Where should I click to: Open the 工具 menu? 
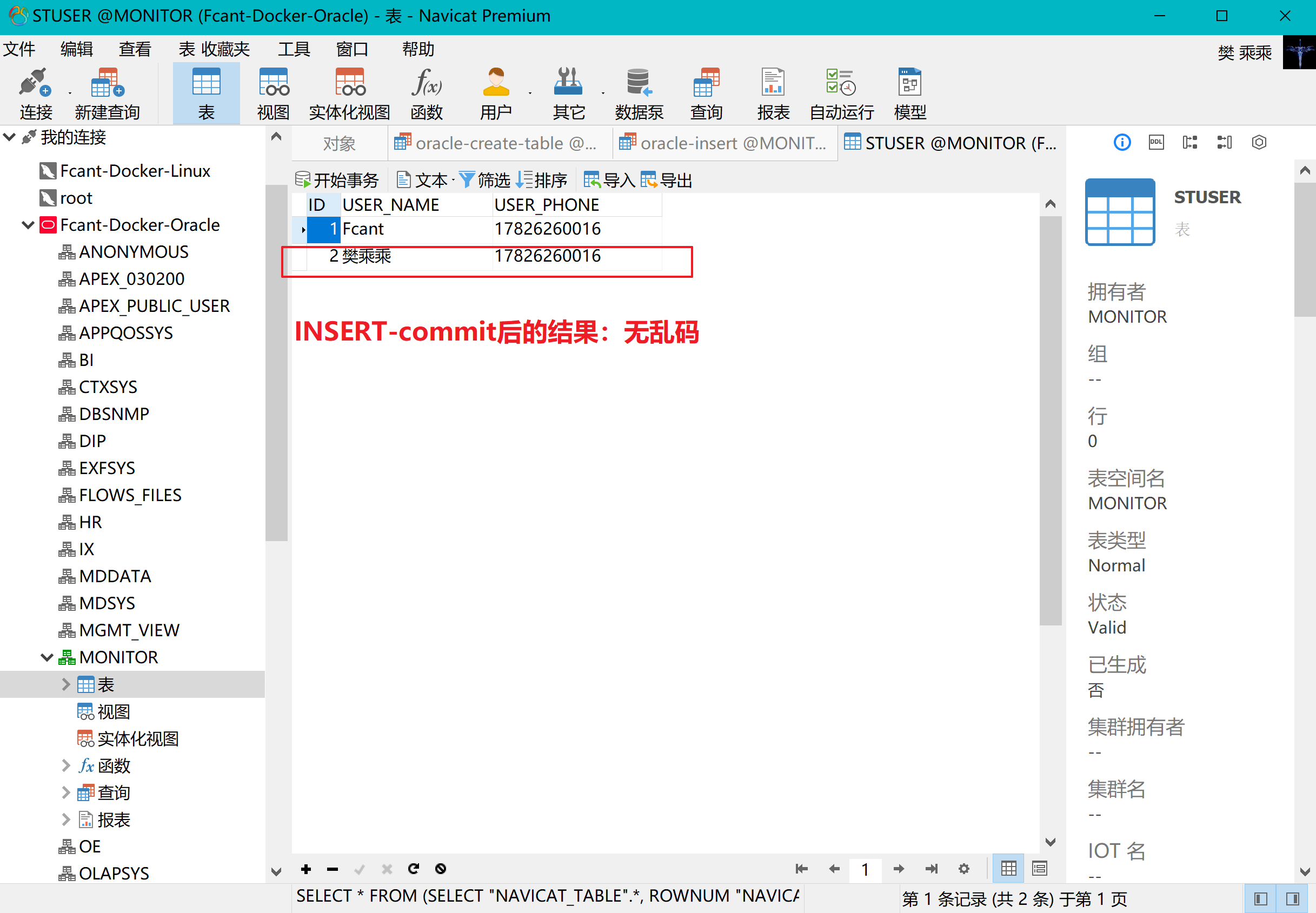point(294,49)
